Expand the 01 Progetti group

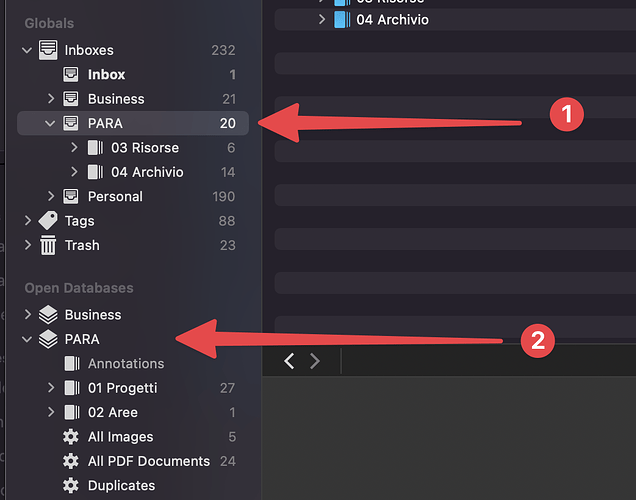pos(51,388)
